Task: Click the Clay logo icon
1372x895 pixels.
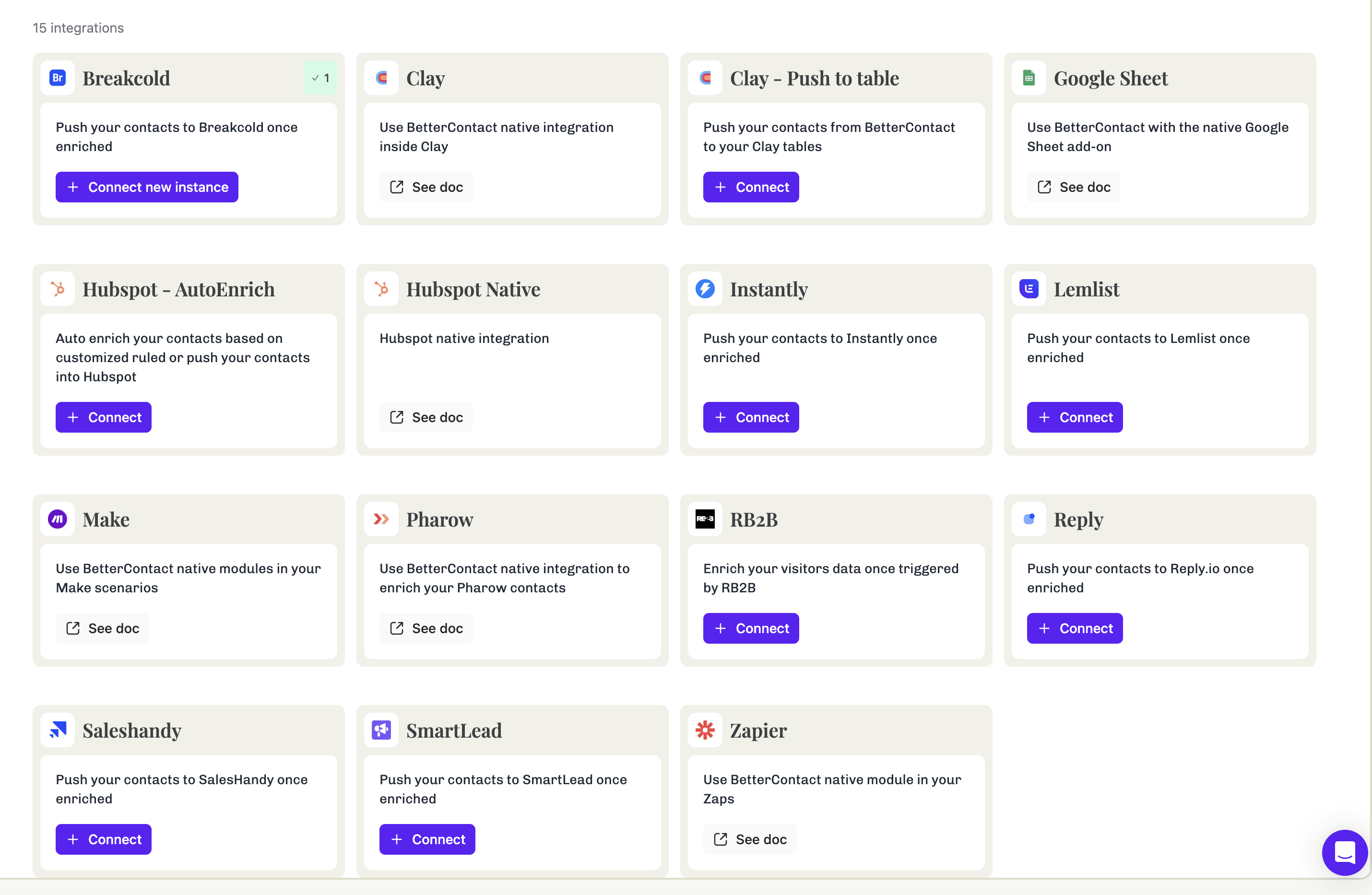Action: click(382, 77)
